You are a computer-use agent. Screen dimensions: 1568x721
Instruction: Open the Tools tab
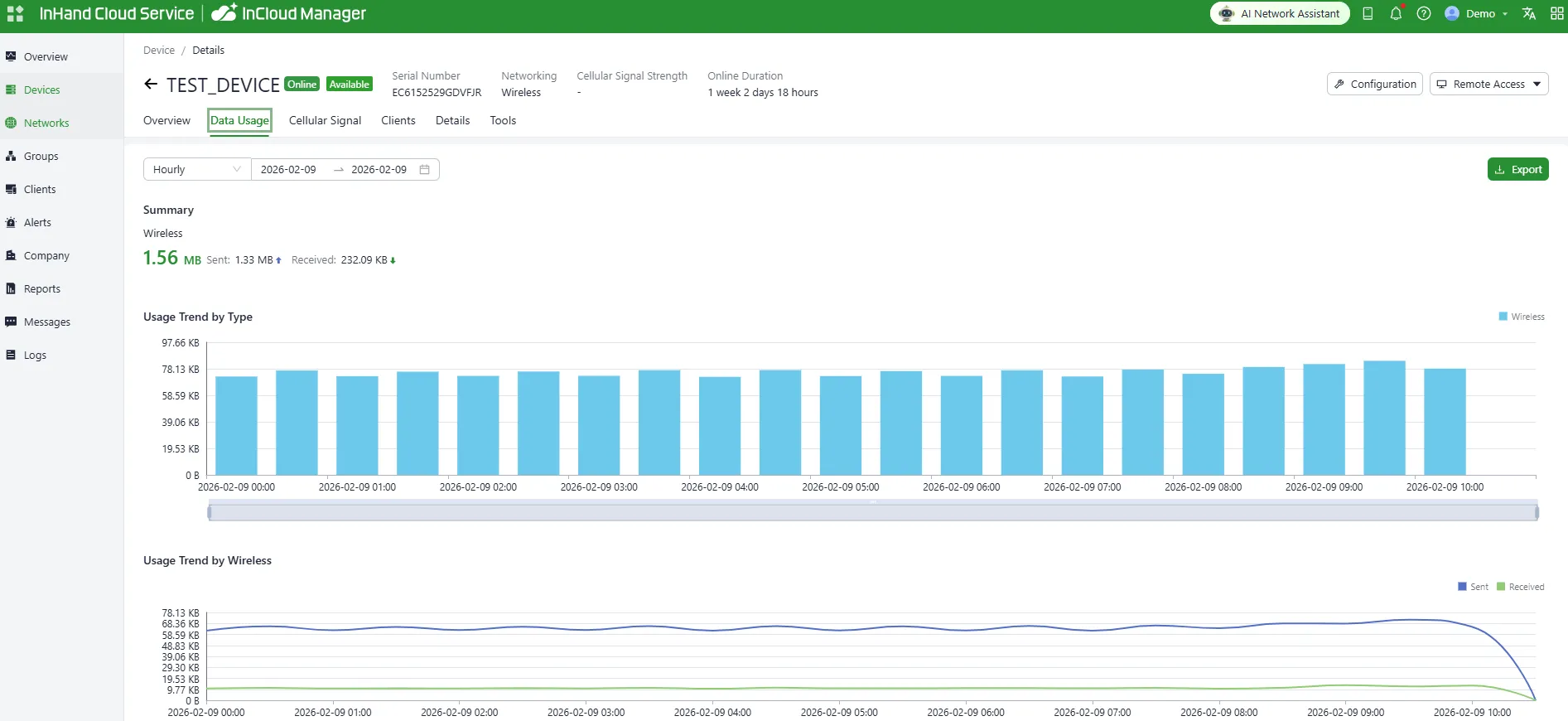[503, 120]
